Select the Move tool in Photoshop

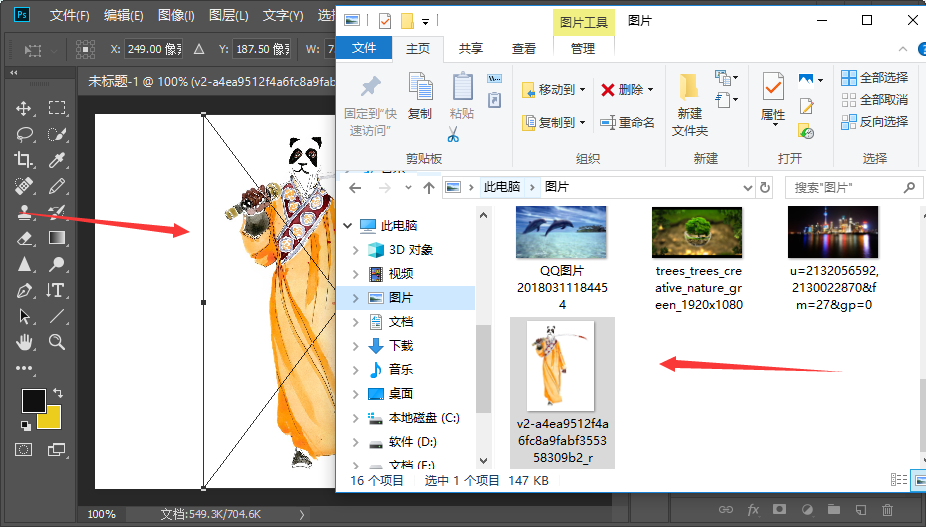[24, 108]
